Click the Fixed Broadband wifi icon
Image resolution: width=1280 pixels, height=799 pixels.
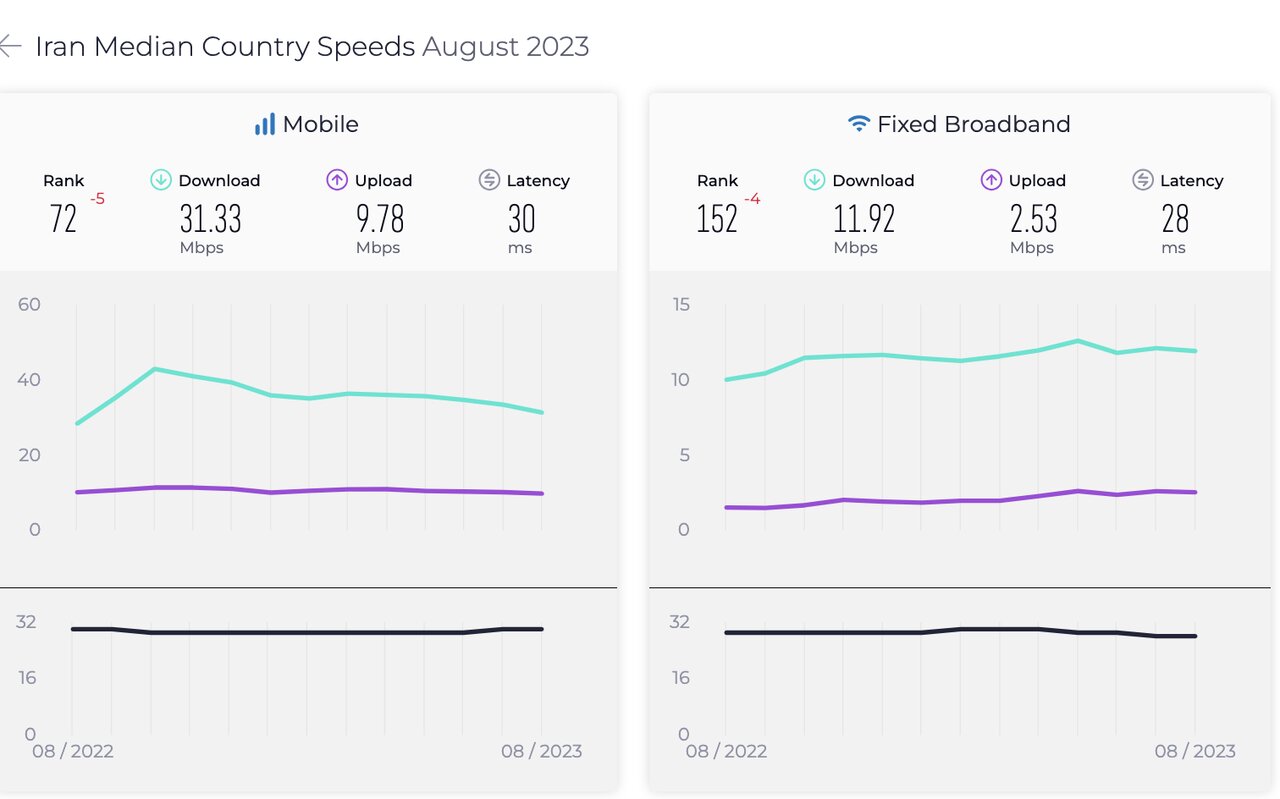(x=859, y=124)
